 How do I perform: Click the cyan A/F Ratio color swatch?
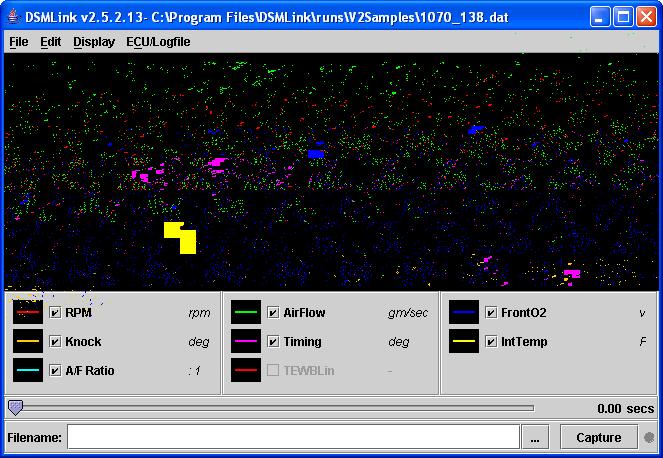point(28,370)
